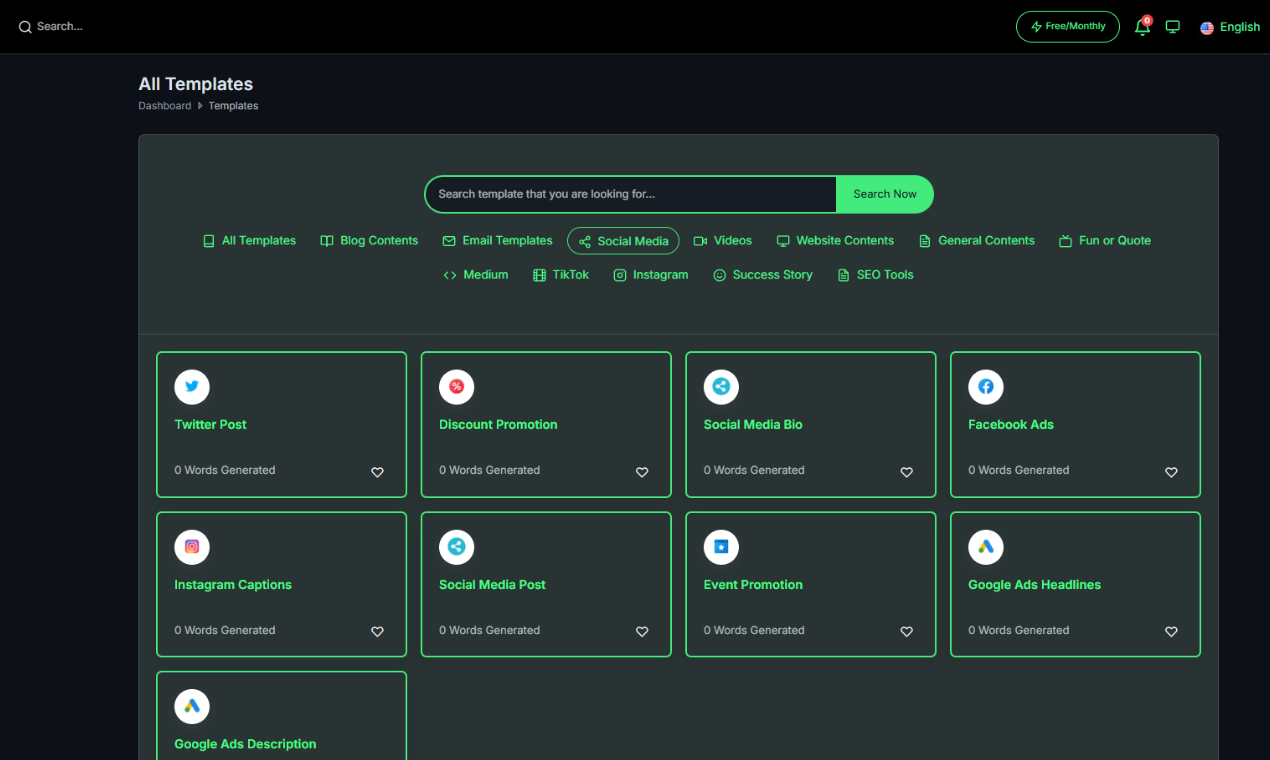Viewport: 1270px width, 760px height.
Task: Click the Search Now button
Action: pyautogui.click(x=884, y=194)
